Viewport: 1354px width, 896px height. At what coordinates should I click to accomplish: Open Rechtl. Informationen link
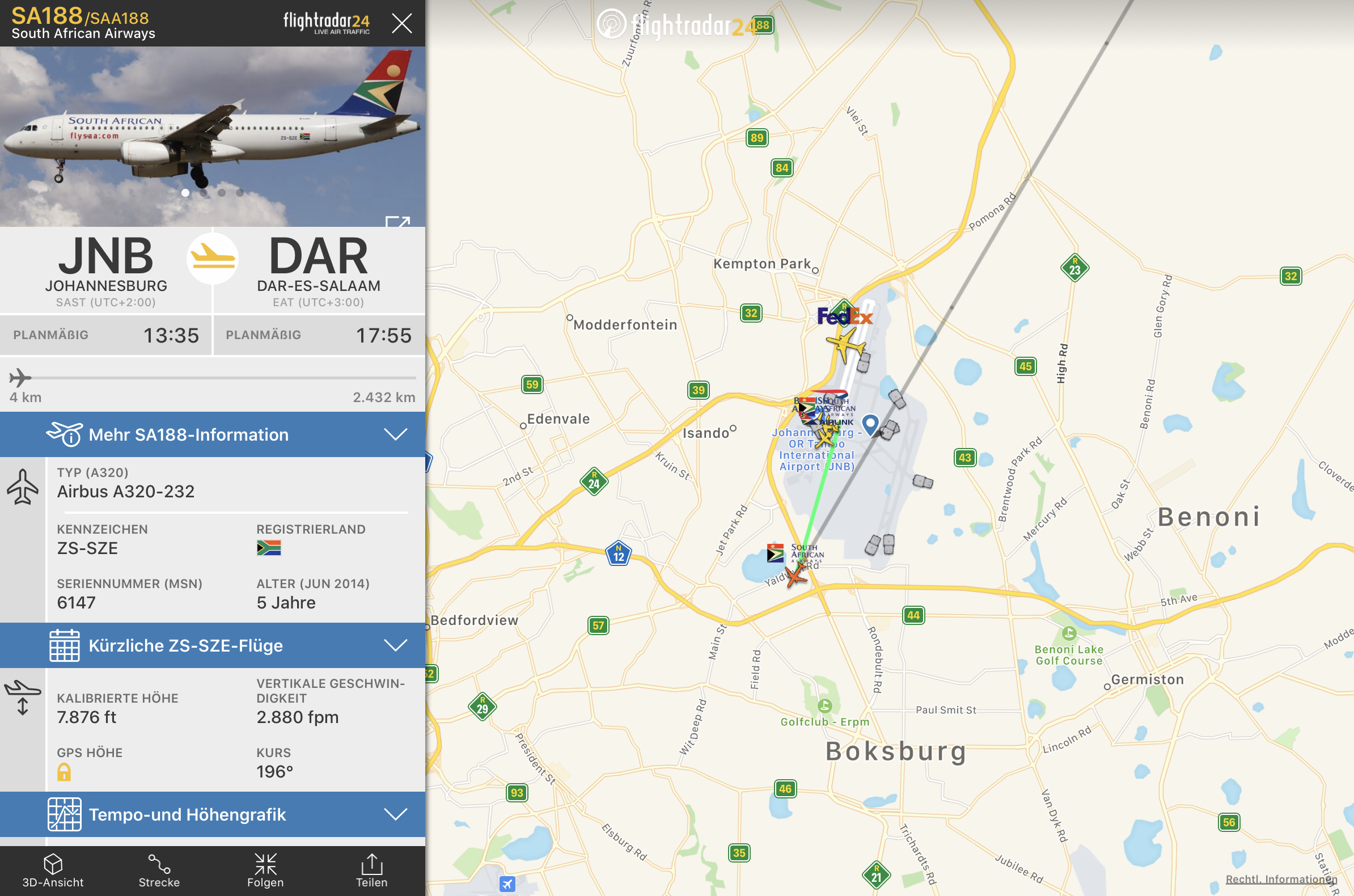coord(1281,879)
